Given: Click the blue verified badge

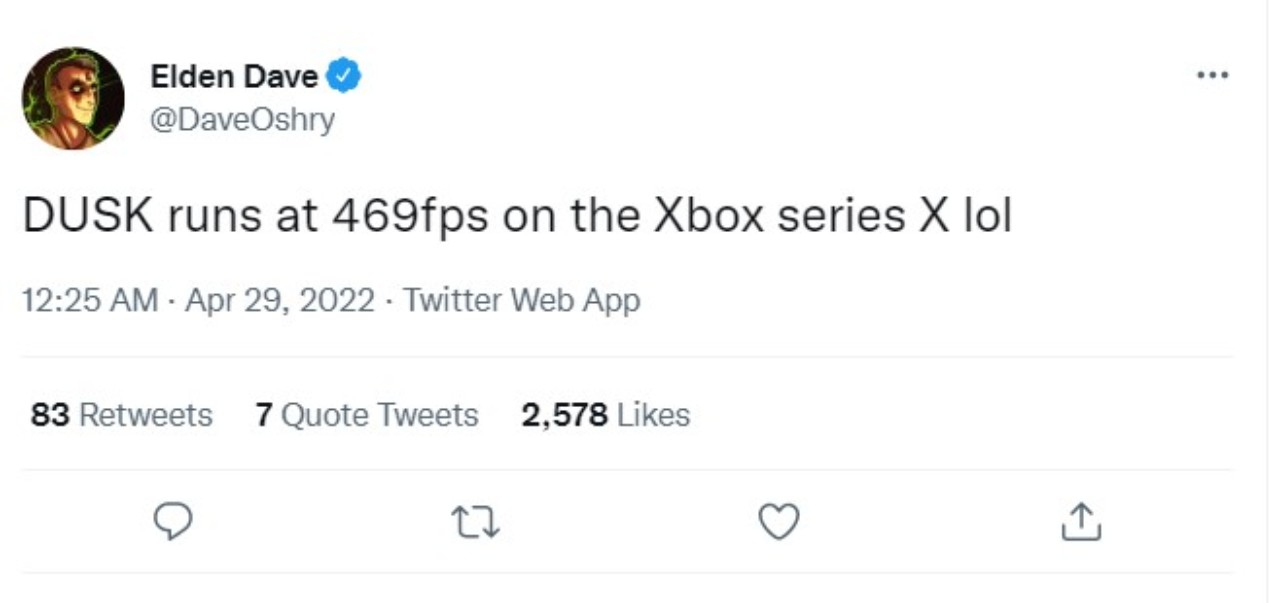Looking at the screenshot, I should click(x=345, y=76).
